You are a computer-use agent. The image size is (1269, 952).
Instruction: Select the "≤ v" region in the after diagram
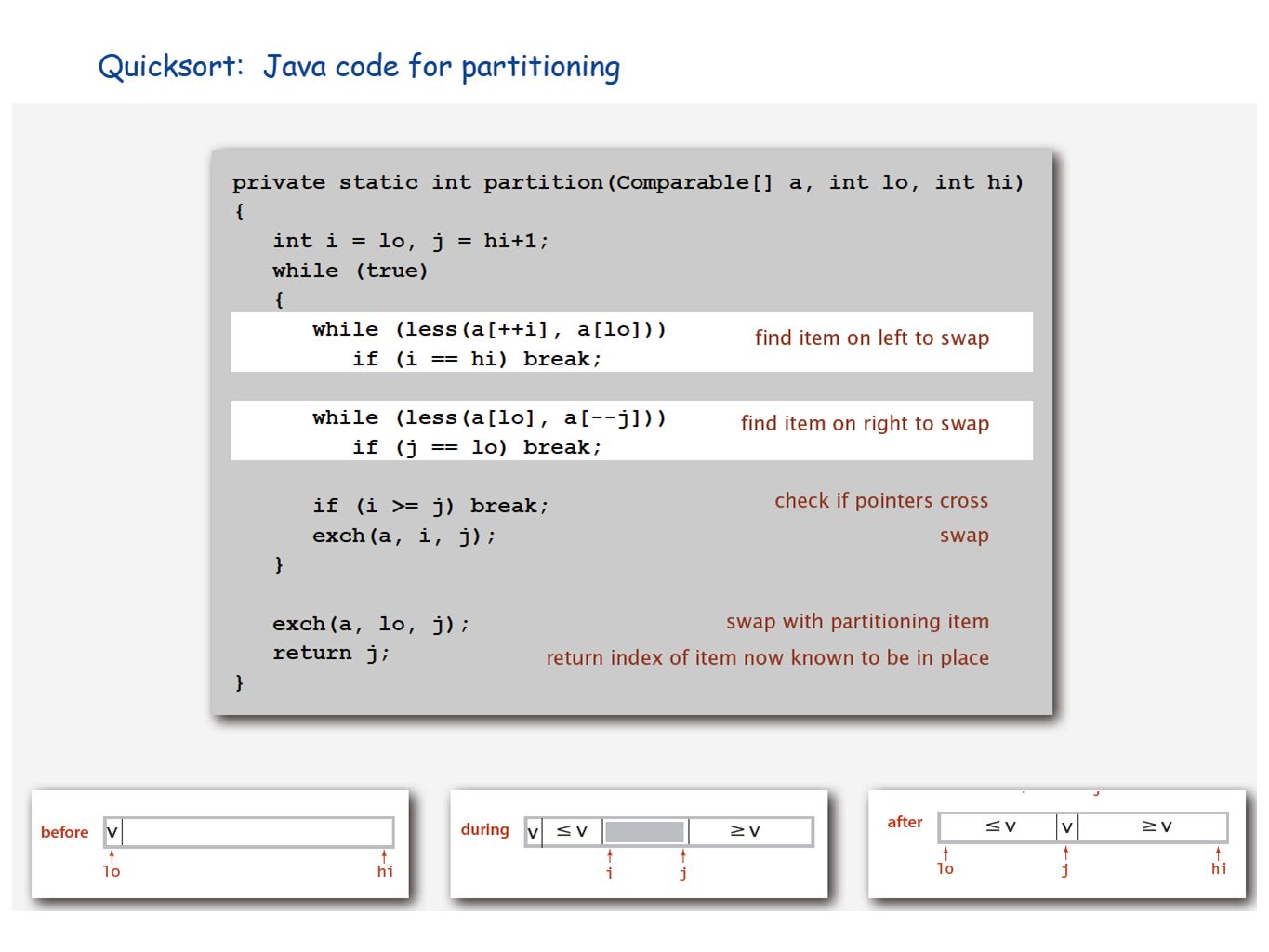999,826
